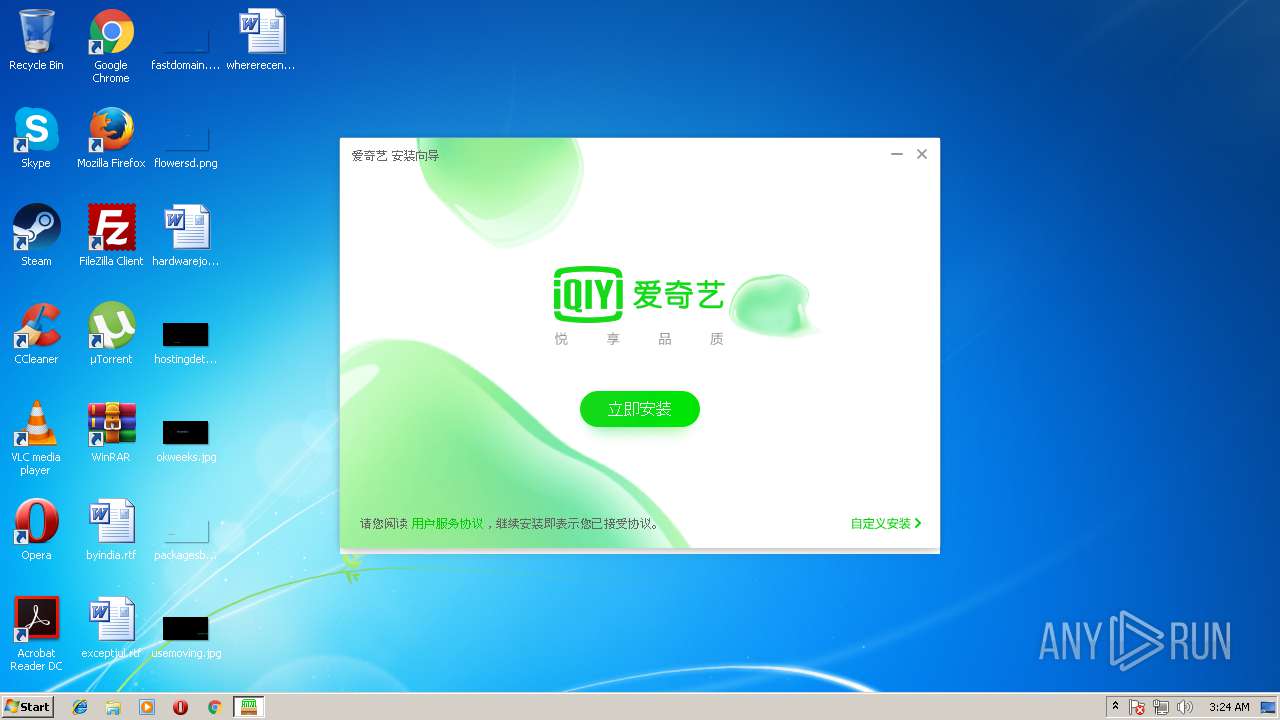Open Action Center flag tray icon
The height and width of the screenshot is (720, 1280).
click(x=1138, y=707)
